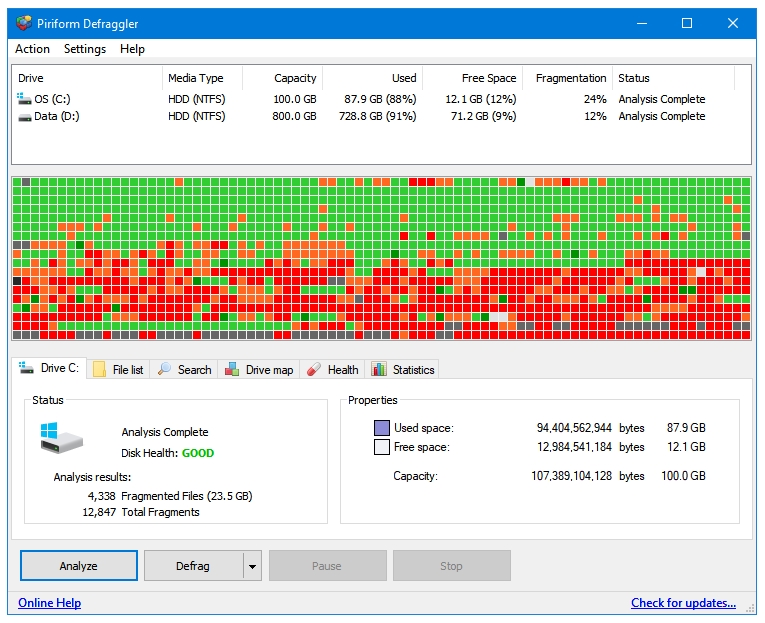Click the Statistics bar chart icon

(379, 369)
